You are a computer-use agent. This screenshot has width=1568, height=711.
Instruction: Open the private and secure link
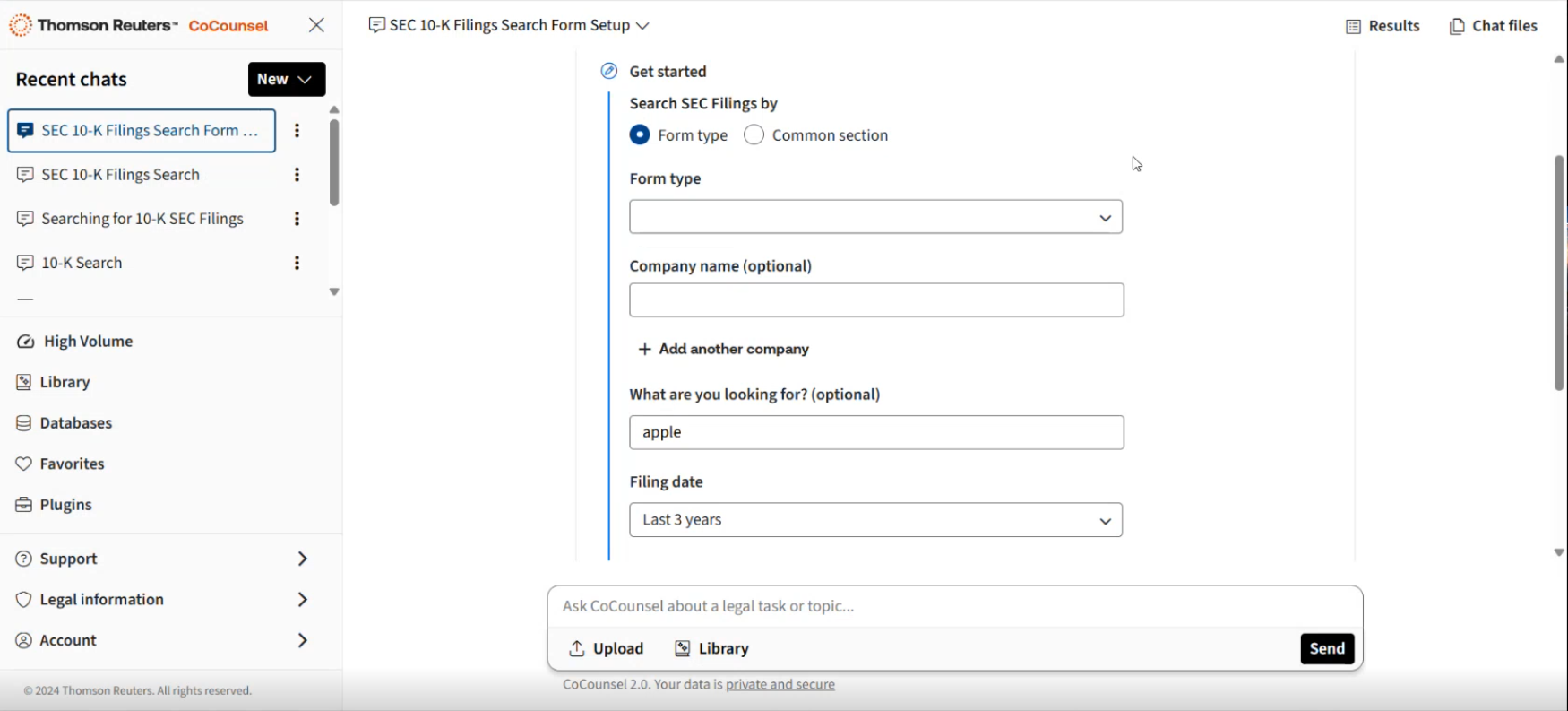point(780,684)
